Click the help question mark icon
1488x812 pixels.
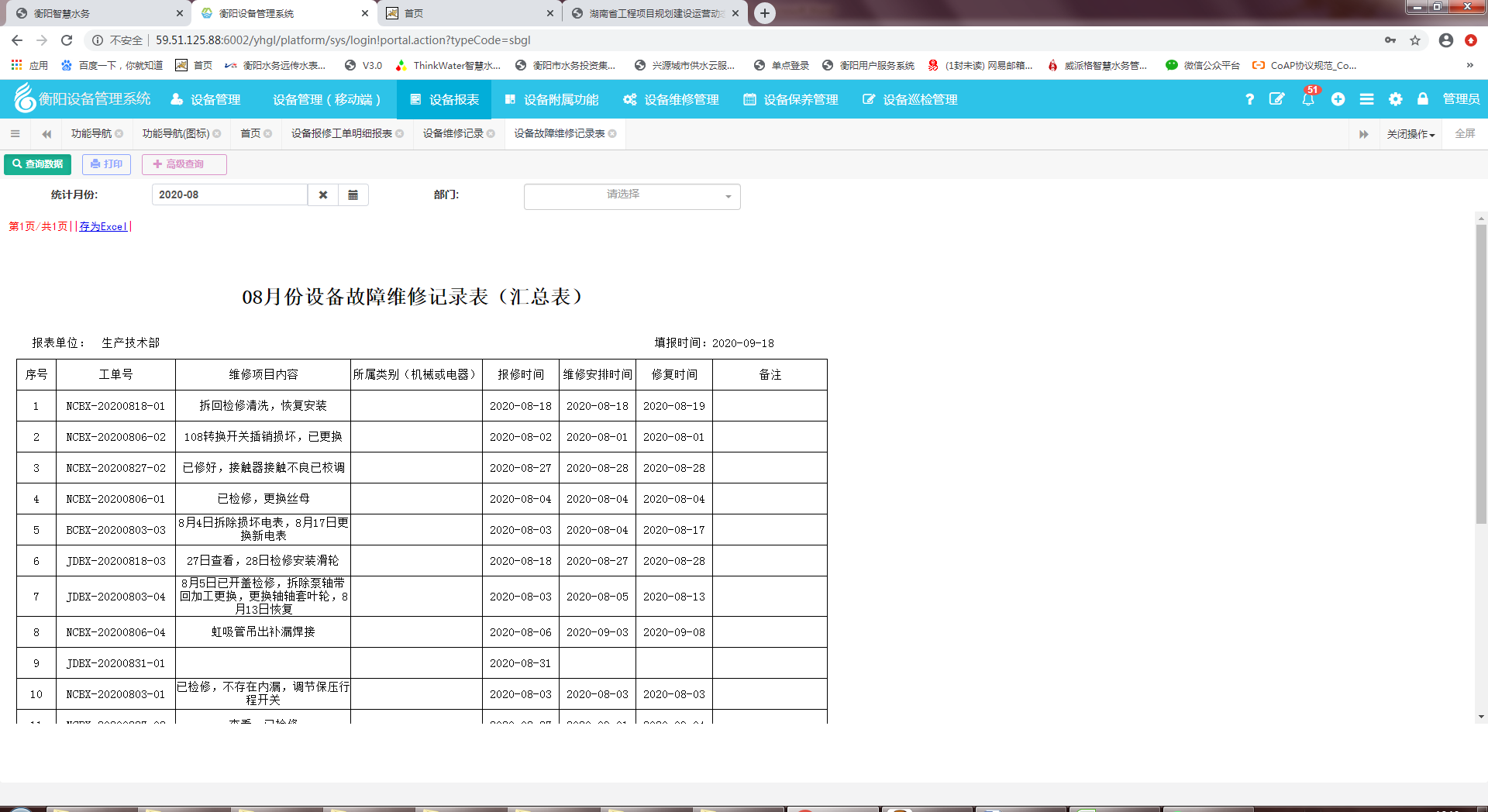(x=1249, y=99)
